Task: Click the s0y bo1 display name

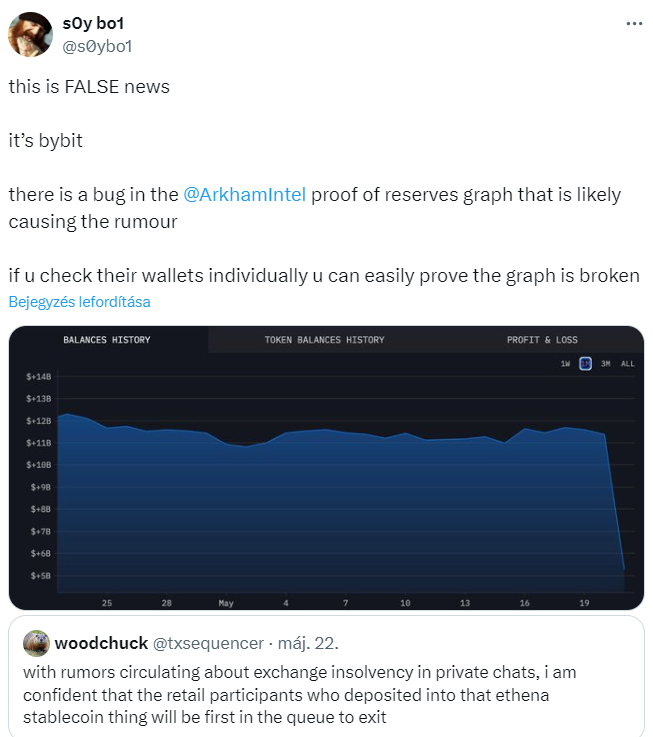Action: [x=93, y=23]
